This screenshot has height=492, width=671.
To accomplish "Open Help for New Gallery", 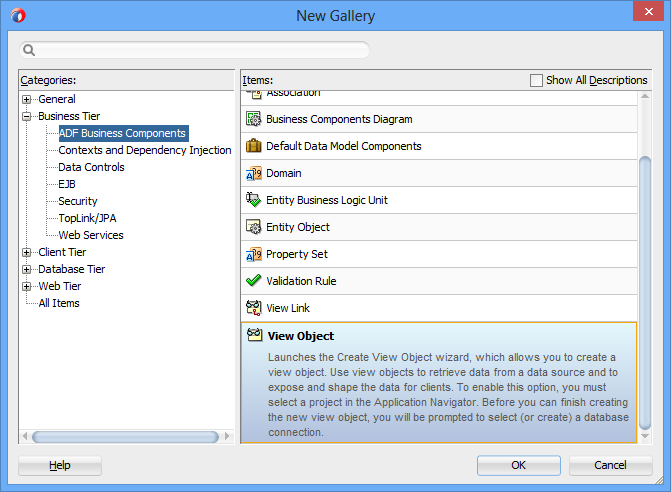I will 59,465.
